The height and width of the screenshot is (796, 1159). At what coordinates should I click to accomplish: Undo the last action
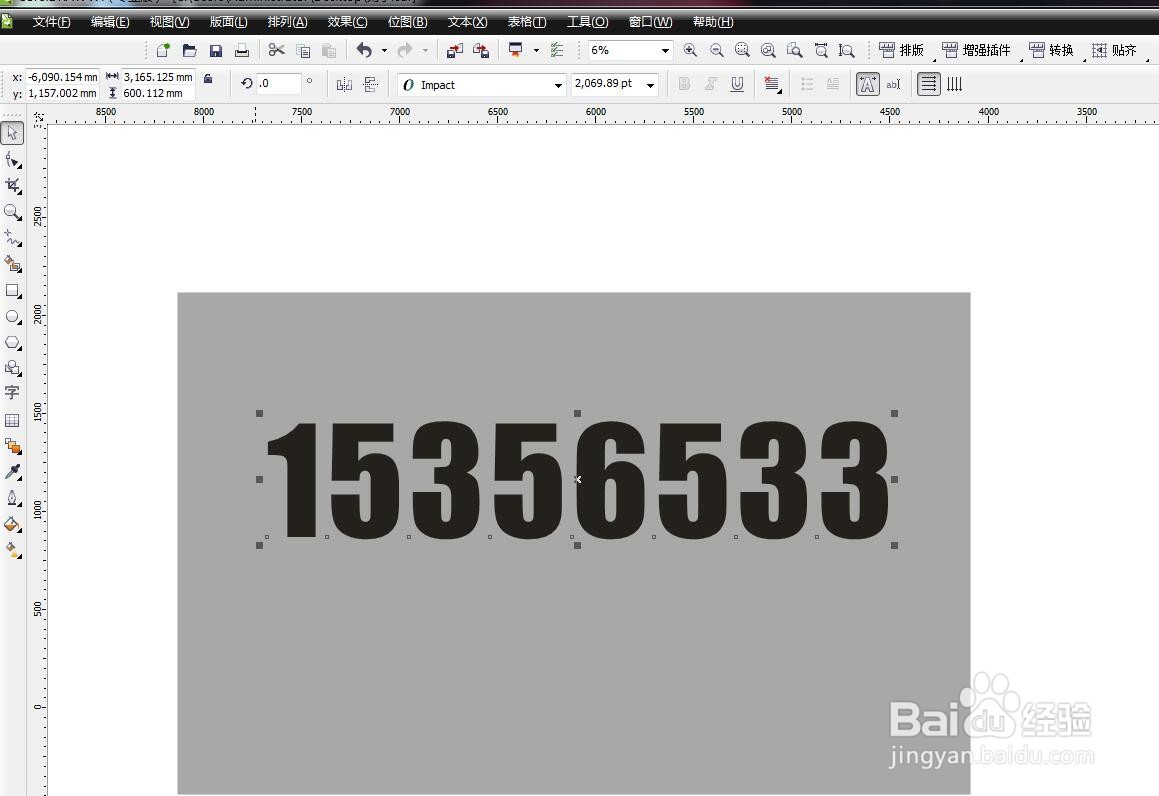(x=364, y=50)
